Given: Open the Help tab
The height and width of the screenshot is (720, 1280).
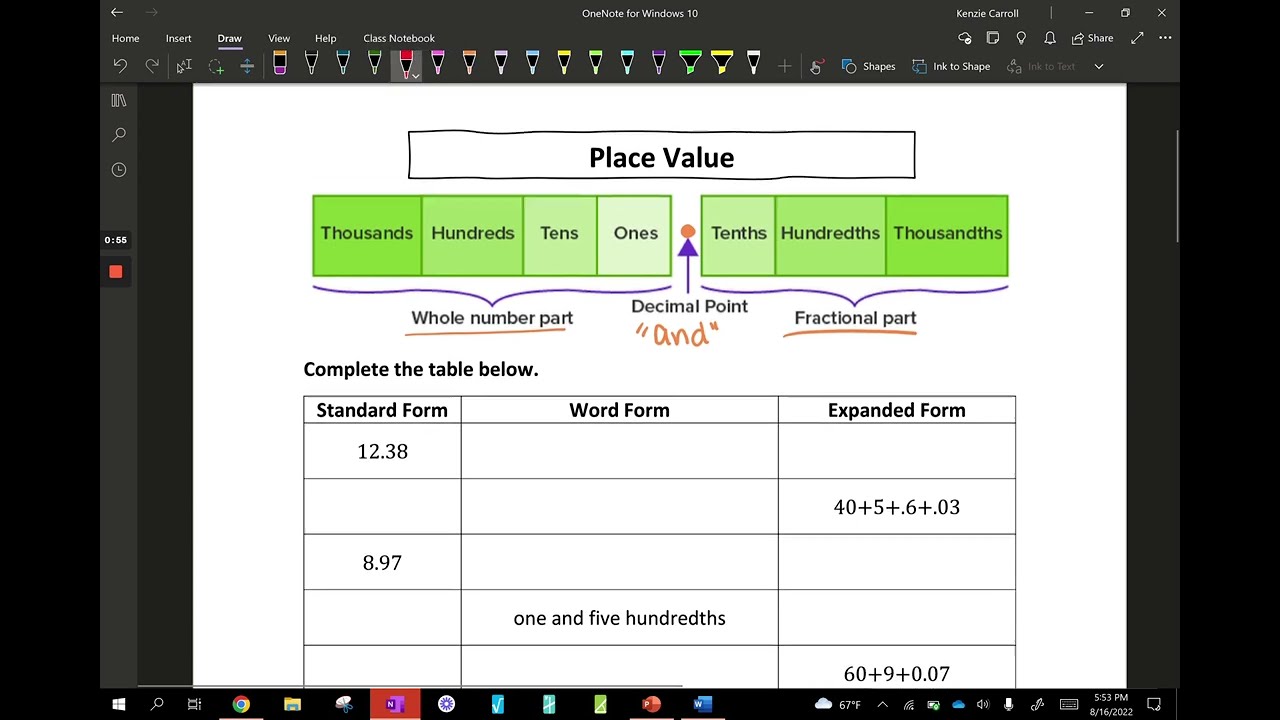Looking at the screenshot, I should click(326, 38).
